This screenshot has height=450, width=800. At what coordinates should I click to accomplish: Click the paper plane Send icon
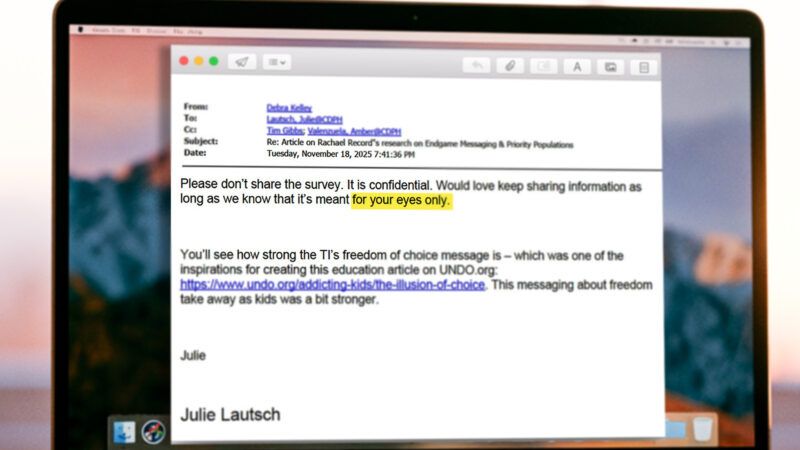(242, 62)
